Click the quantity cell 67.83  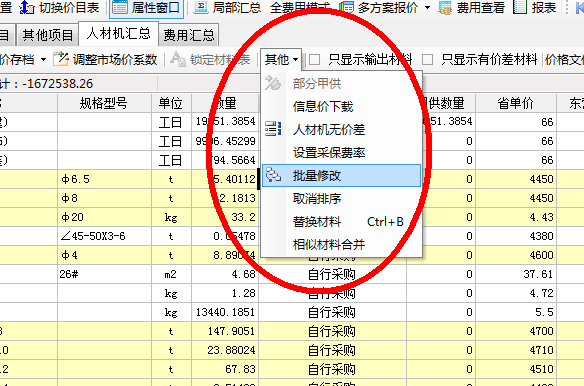(225, 369)
